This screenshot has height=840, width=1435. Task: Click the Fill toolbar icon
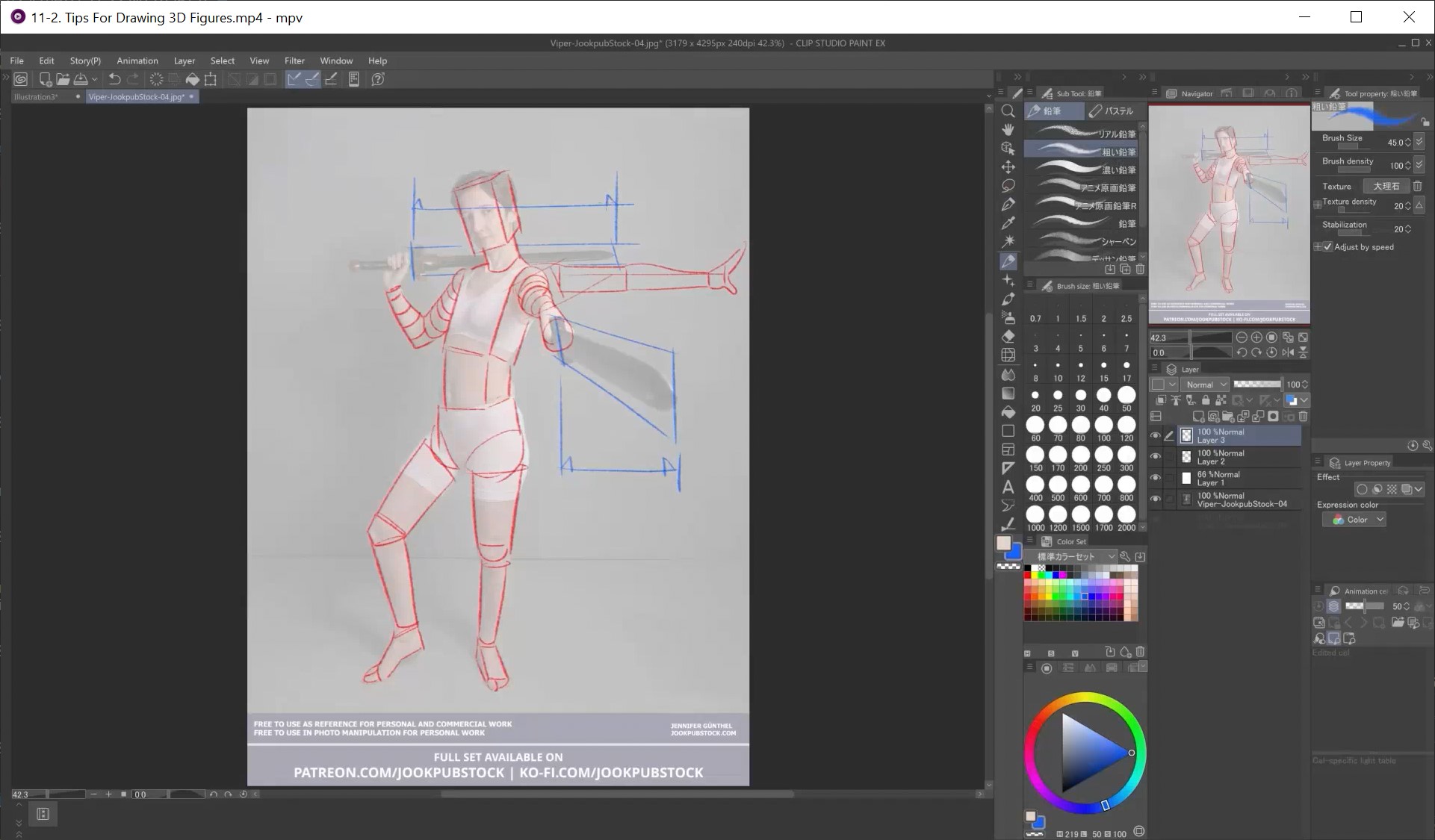193,79
